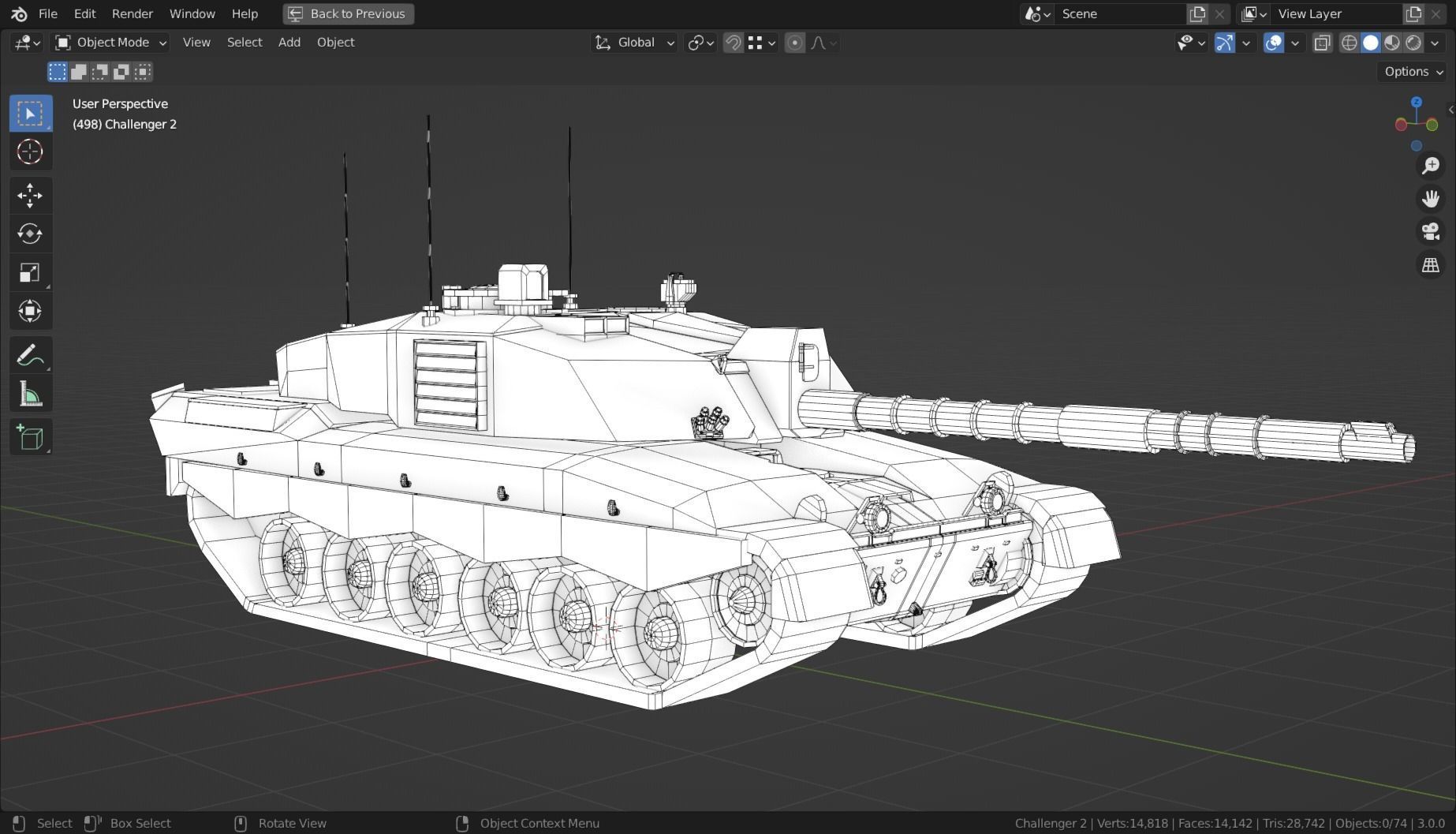The image size is (1456, 834).
Task: Select the Scale tool
Action: (x=31, y=272)
